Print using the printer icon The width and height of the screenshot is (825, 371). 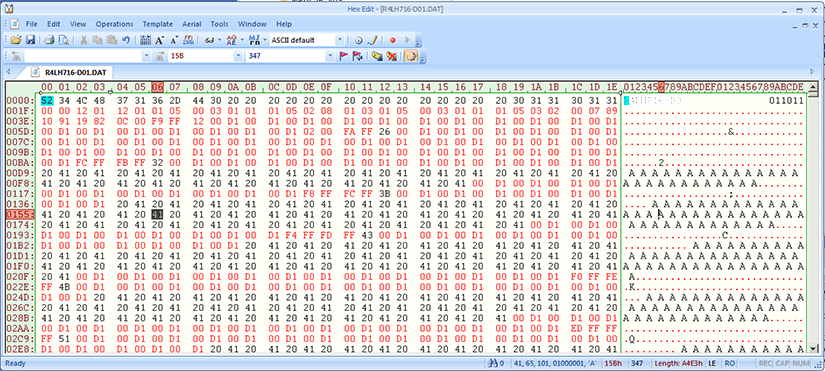49,40
